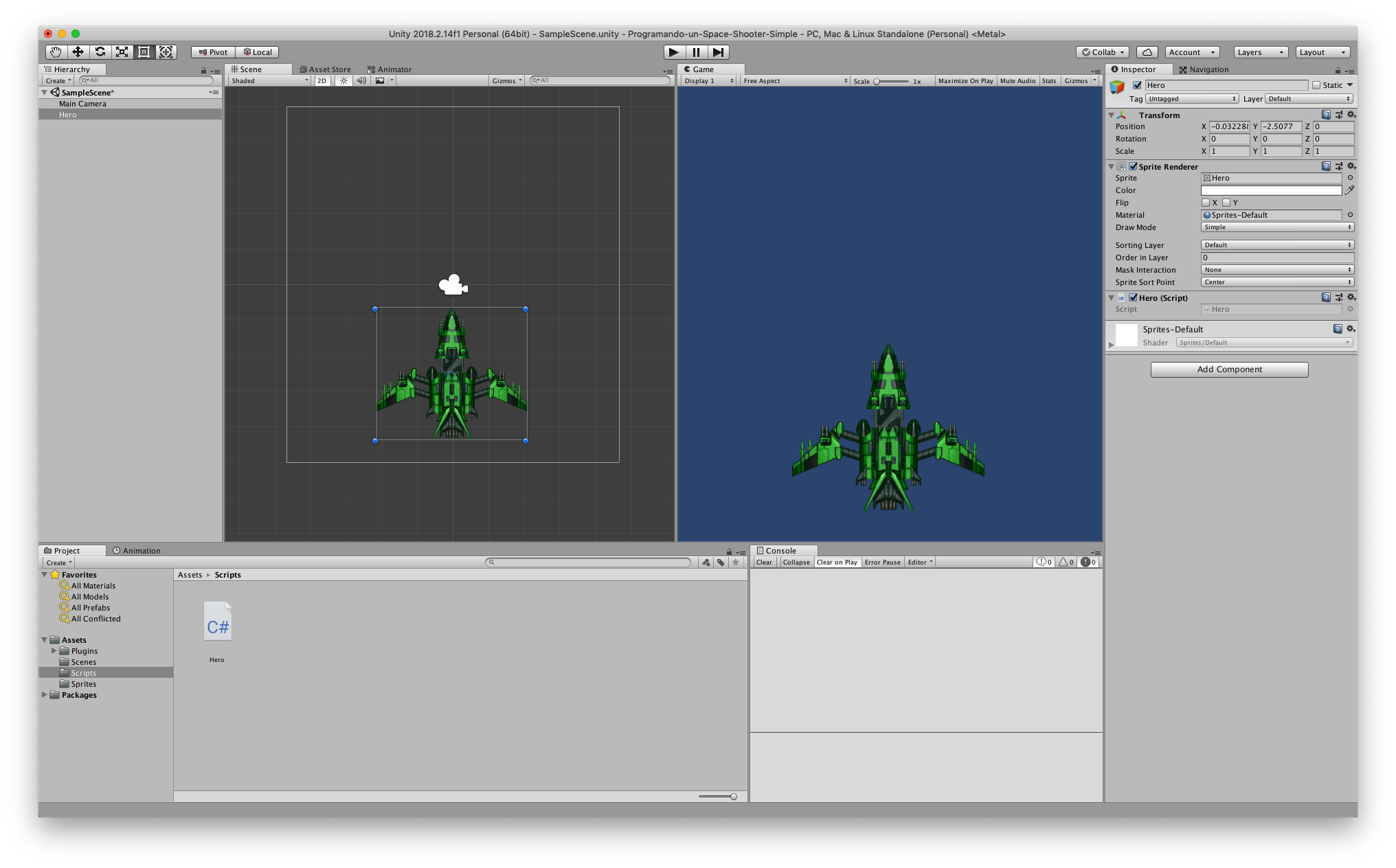Expand the Plugins folder
The width and height of the screenshot is (1396, 868).
[x=54, y=651]
